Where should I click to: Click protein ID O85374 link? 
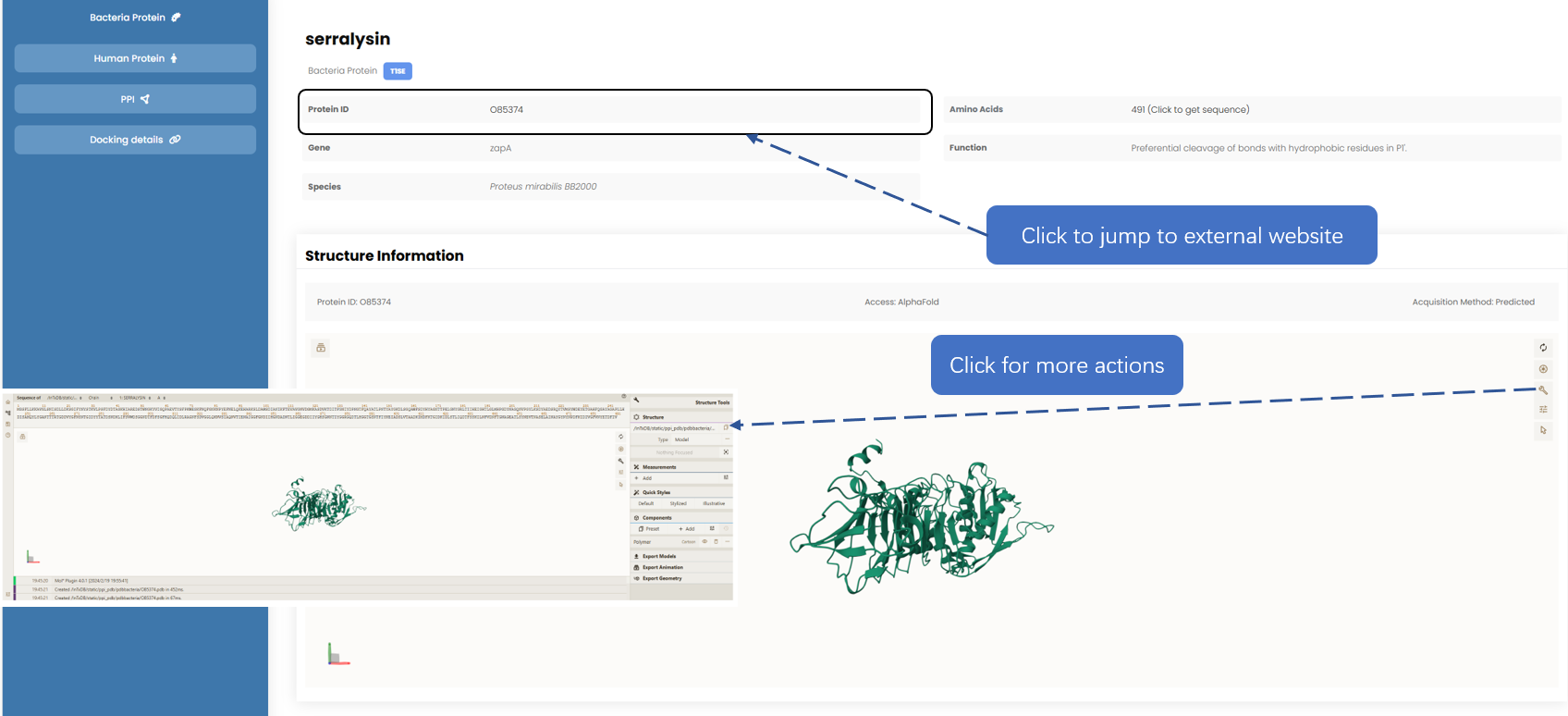click(507, 110)
